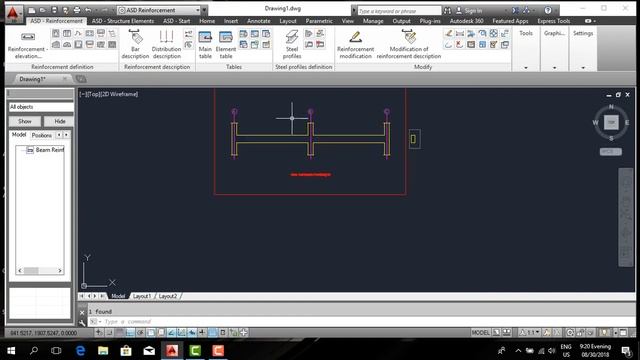Image resolution: width=640 pixels, height=360 pixels.
Task: Select the Drawing1* document tab
Action: pyautogui.click(x=33, y=79)
